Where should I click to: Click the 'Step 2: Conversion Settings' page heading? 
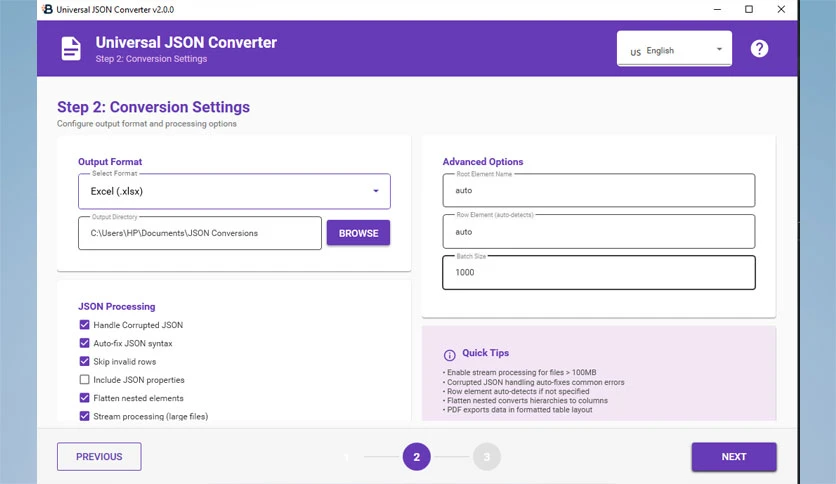pyautogui.click(x=154, y=107)
